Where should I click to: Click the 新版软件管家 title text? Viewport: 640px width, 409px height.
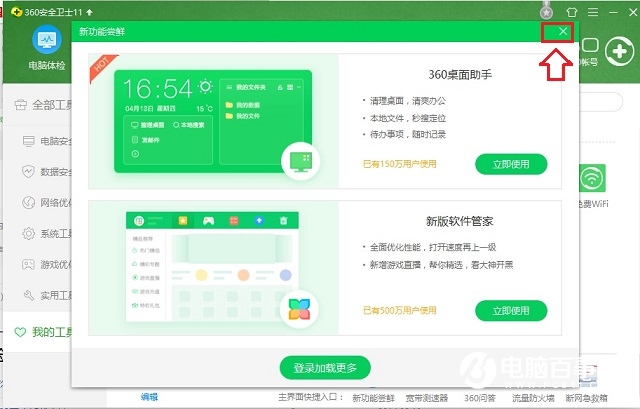[460, 221]
